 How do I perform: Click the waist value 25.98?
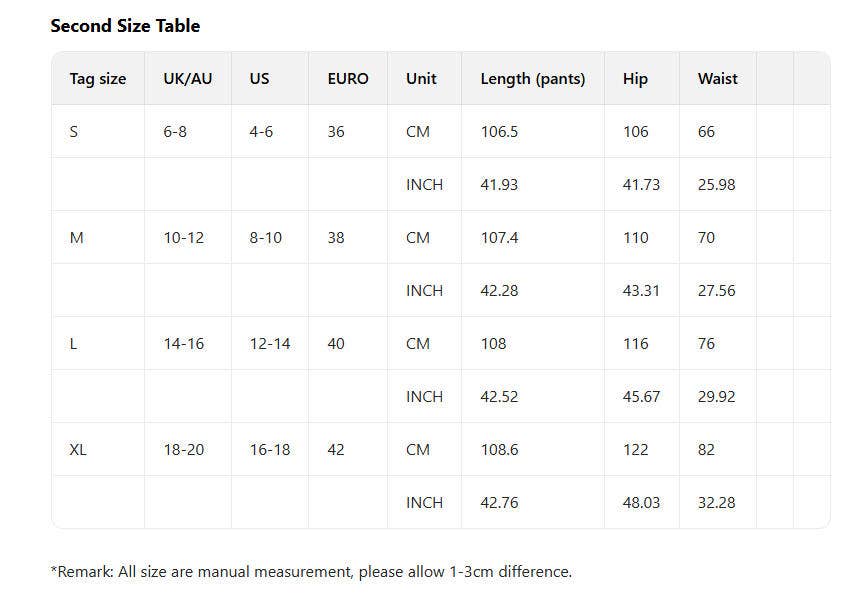[x=716, y=185]
